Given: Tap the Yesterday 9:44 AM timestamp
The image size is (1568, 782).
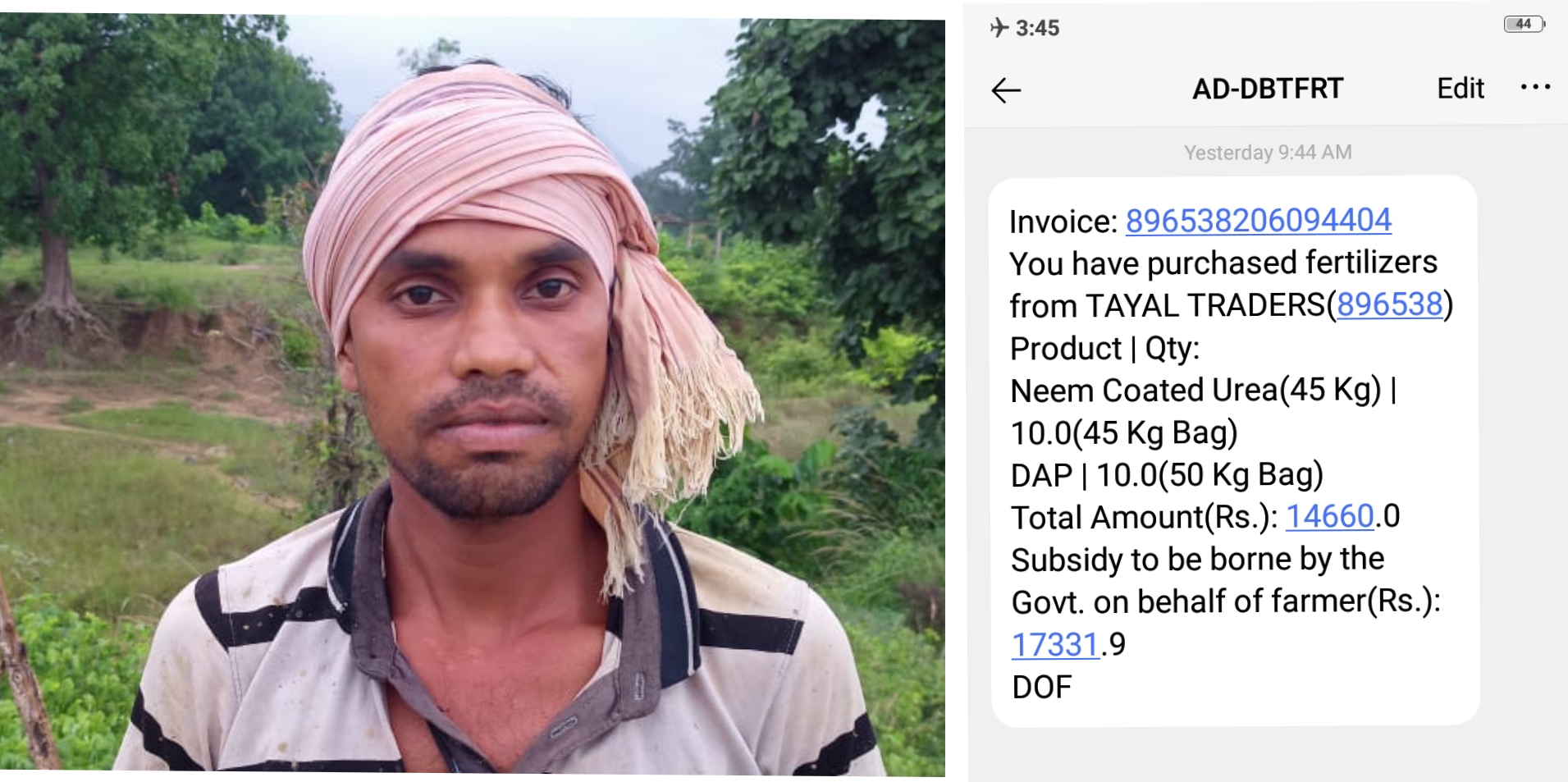Looking at the screenshot, I should pos(1268,153).
